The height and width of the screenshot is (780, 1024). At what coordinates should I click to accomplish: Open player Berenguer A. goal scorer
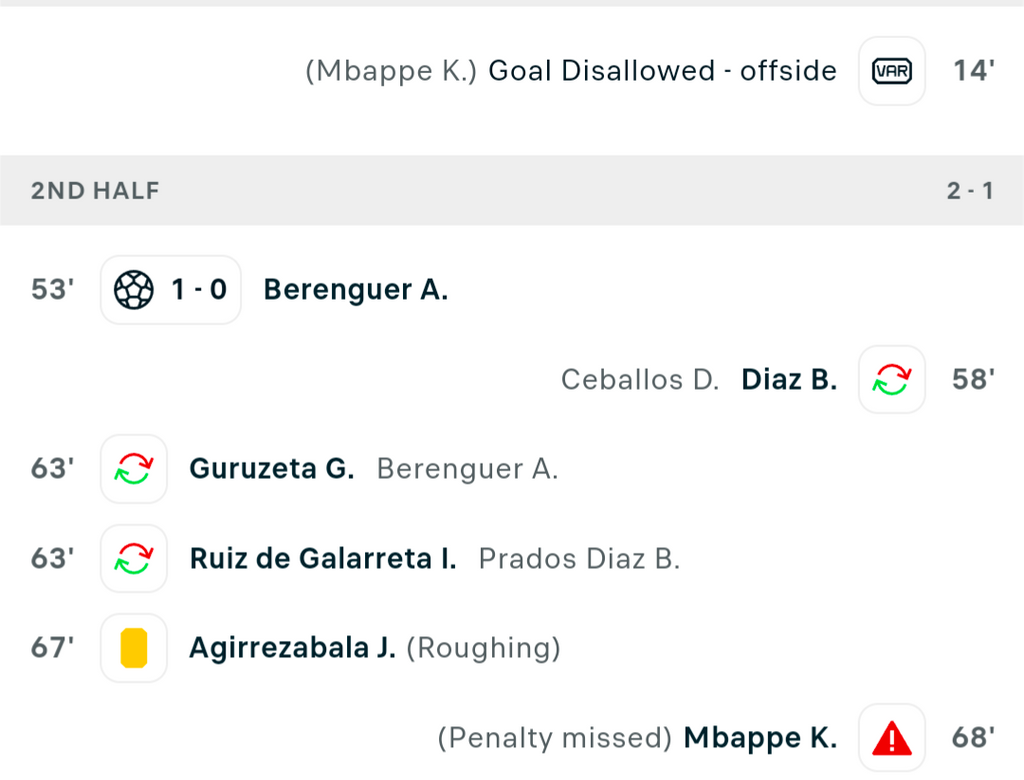[355, 291]
